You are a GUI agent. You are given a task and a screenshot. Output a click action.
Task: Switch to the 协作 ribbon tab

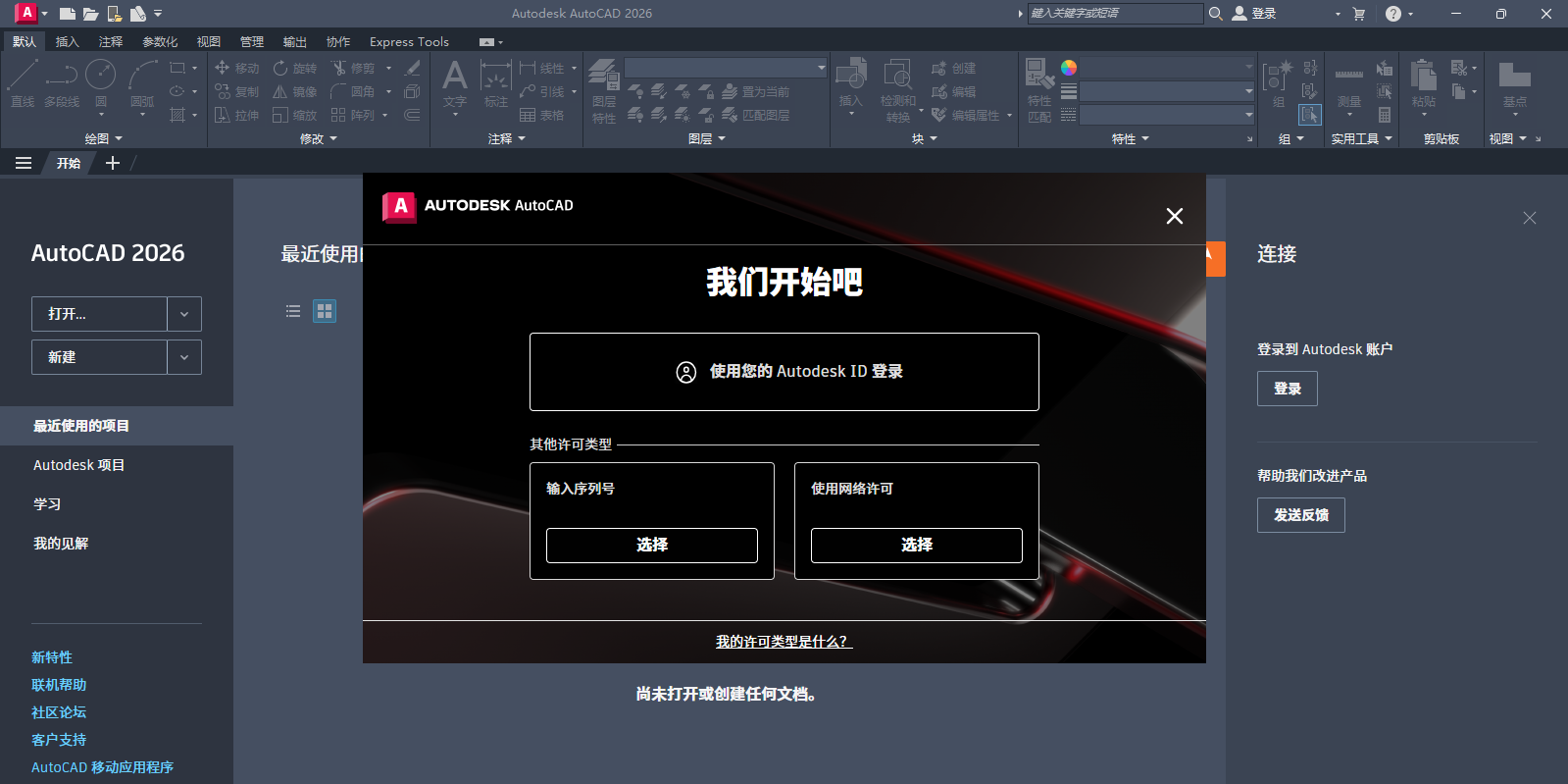point(338,41)
